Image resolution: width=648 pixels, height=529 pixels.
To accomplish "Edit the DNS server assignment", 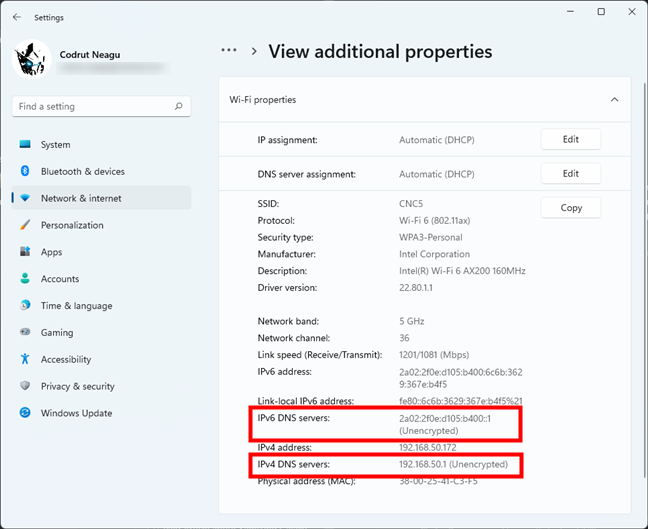I will pyautogui.click(x=571, y=174).
